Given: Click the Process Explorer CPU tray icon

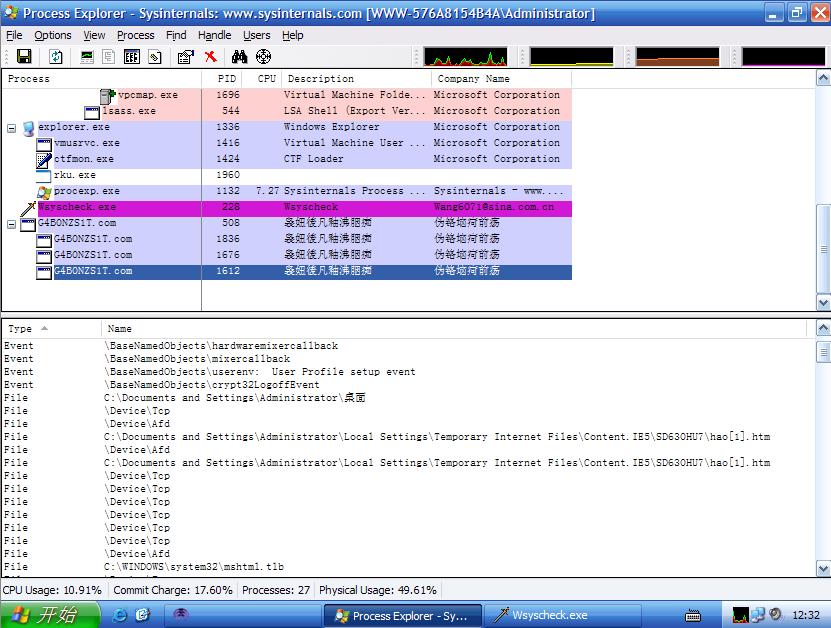Looking at the screenshot, I should point(740,615).
